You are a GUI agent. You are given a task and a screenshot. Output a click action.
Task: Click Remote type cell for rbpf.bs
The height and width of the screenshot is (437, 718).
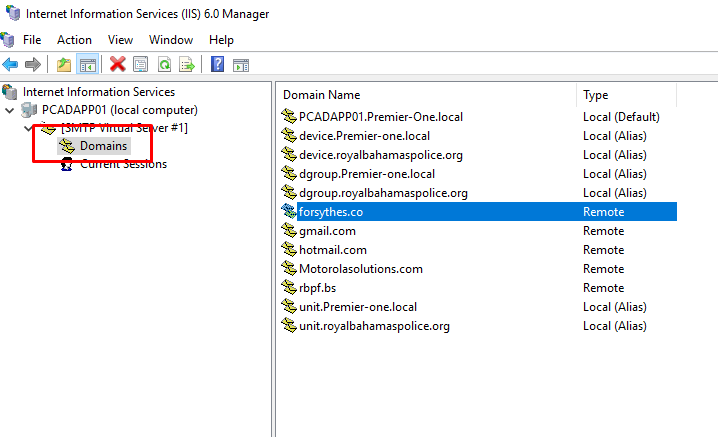[604, 288]
